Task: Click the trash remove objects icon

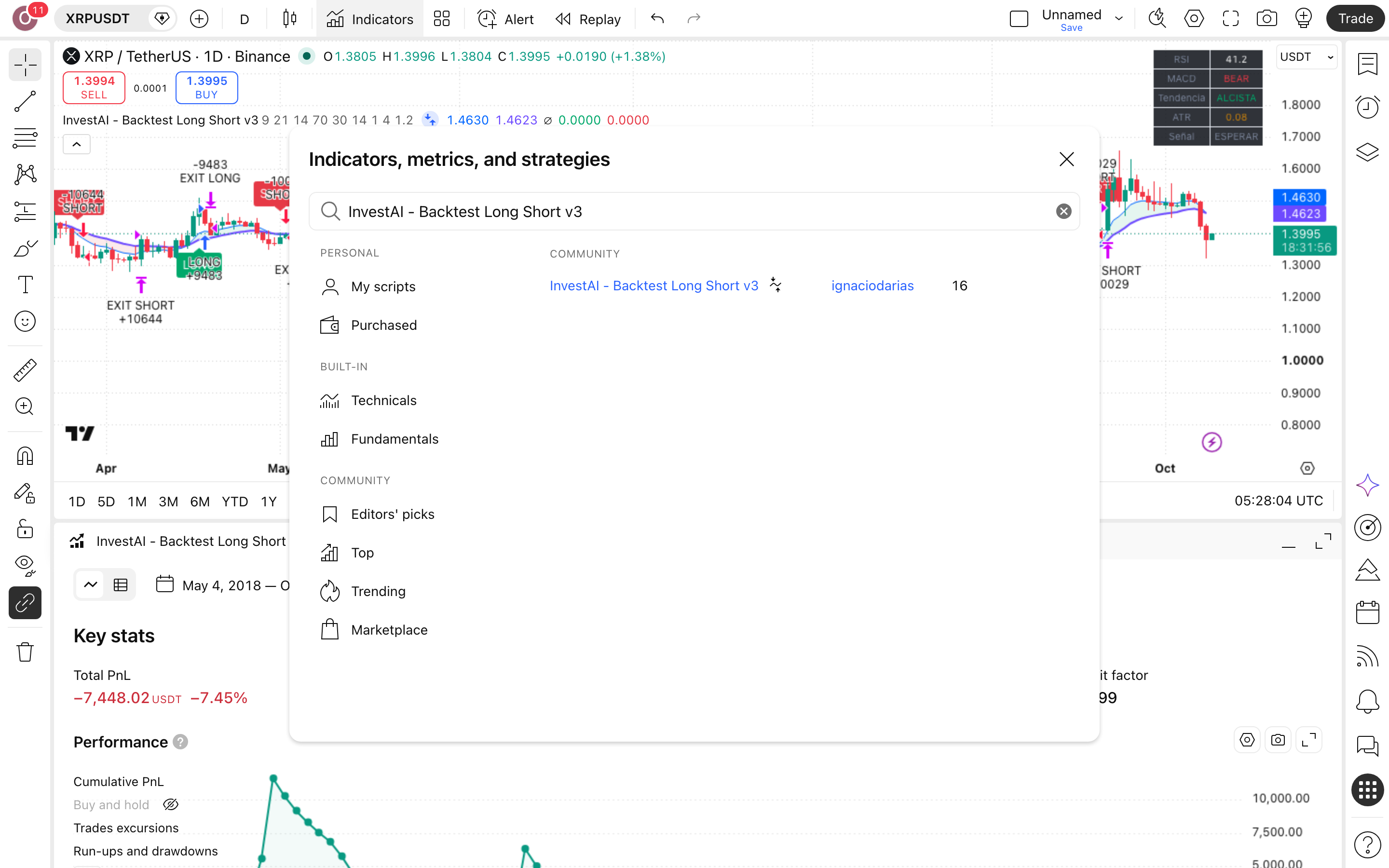Action: [x=25, y=651]
